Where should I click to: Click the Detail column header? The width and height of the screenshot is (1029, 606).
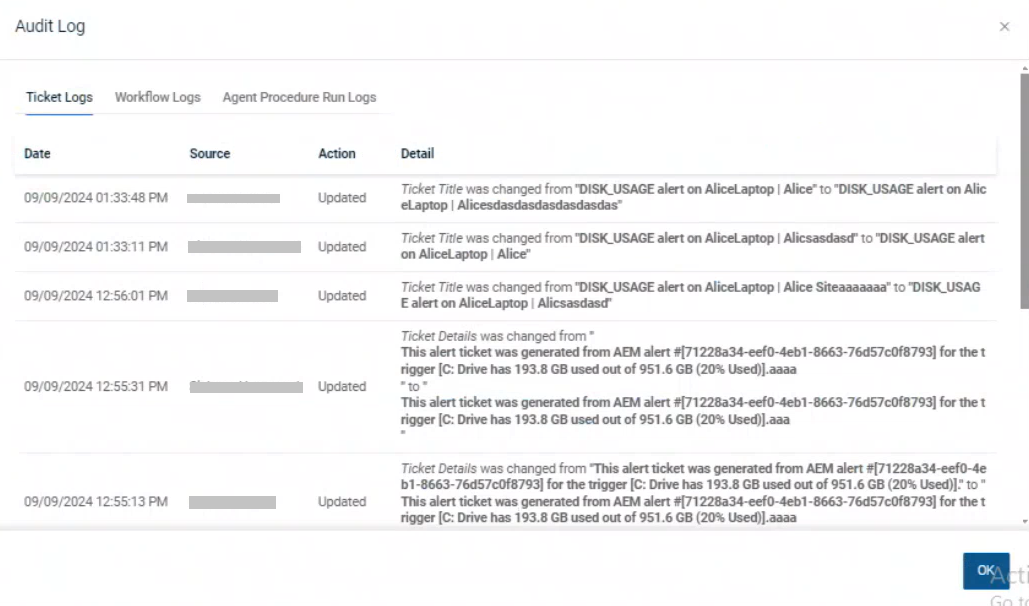[x=417, y=154]
